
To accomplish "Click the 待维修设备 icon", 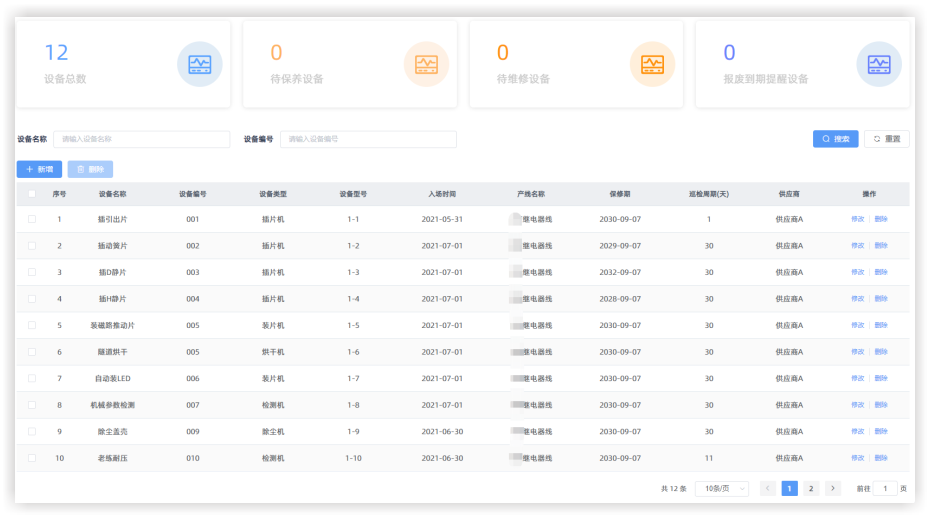I will coord(652,64).
